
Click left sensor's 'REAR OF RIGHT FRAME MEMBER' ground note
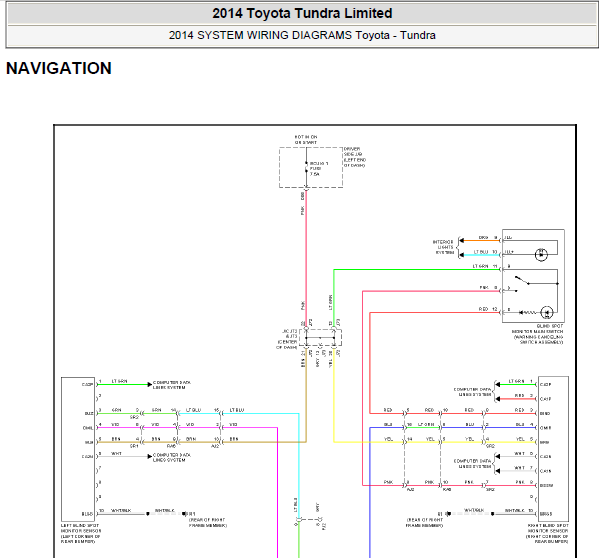207,522
